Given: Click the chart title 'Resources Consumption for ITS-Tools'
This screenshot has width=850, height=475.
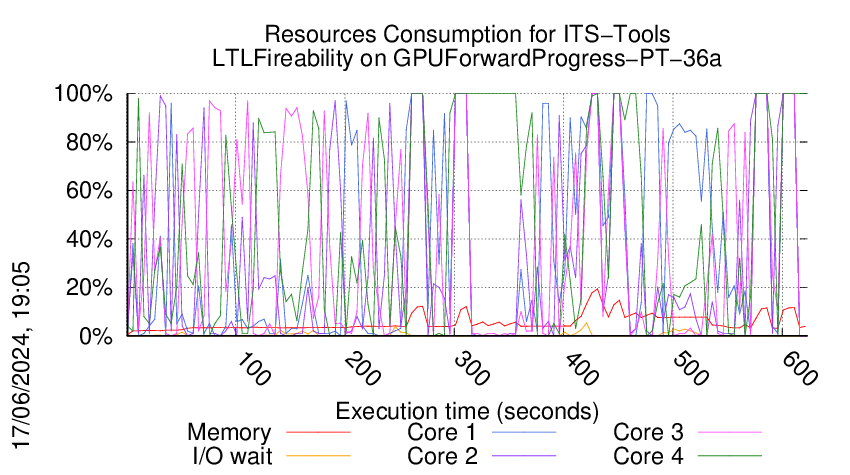Looking at the screenshot, I should pos(467,34).
